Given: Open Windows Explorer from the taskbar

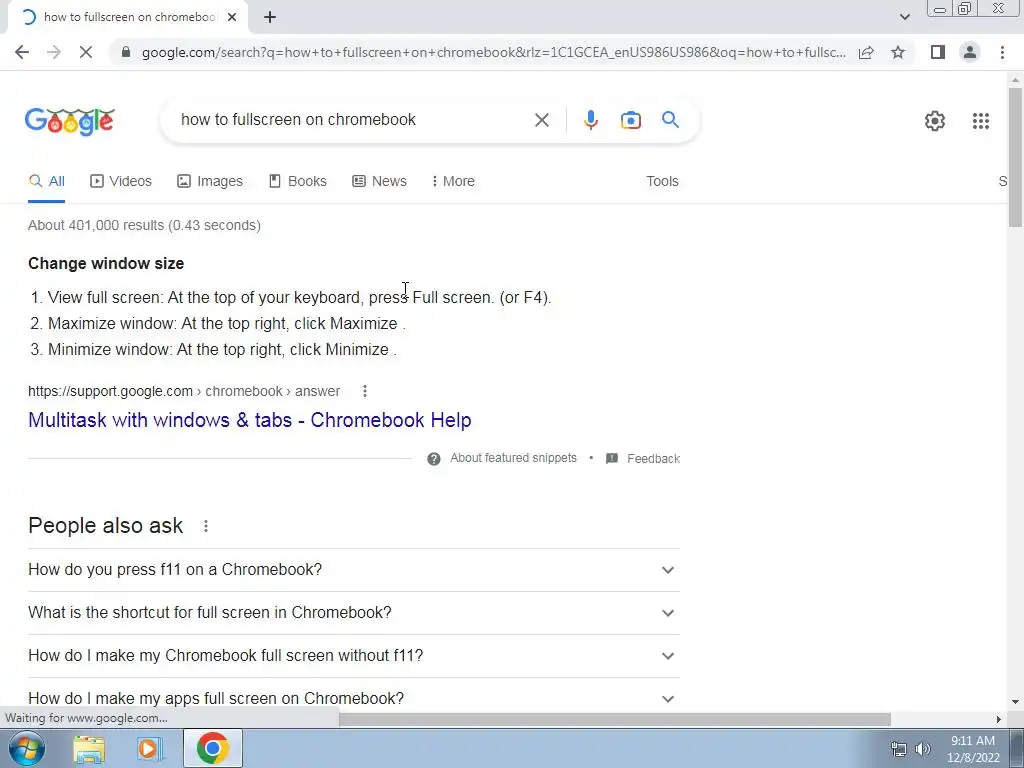Looking at the screenshot, I should [89, 749].
